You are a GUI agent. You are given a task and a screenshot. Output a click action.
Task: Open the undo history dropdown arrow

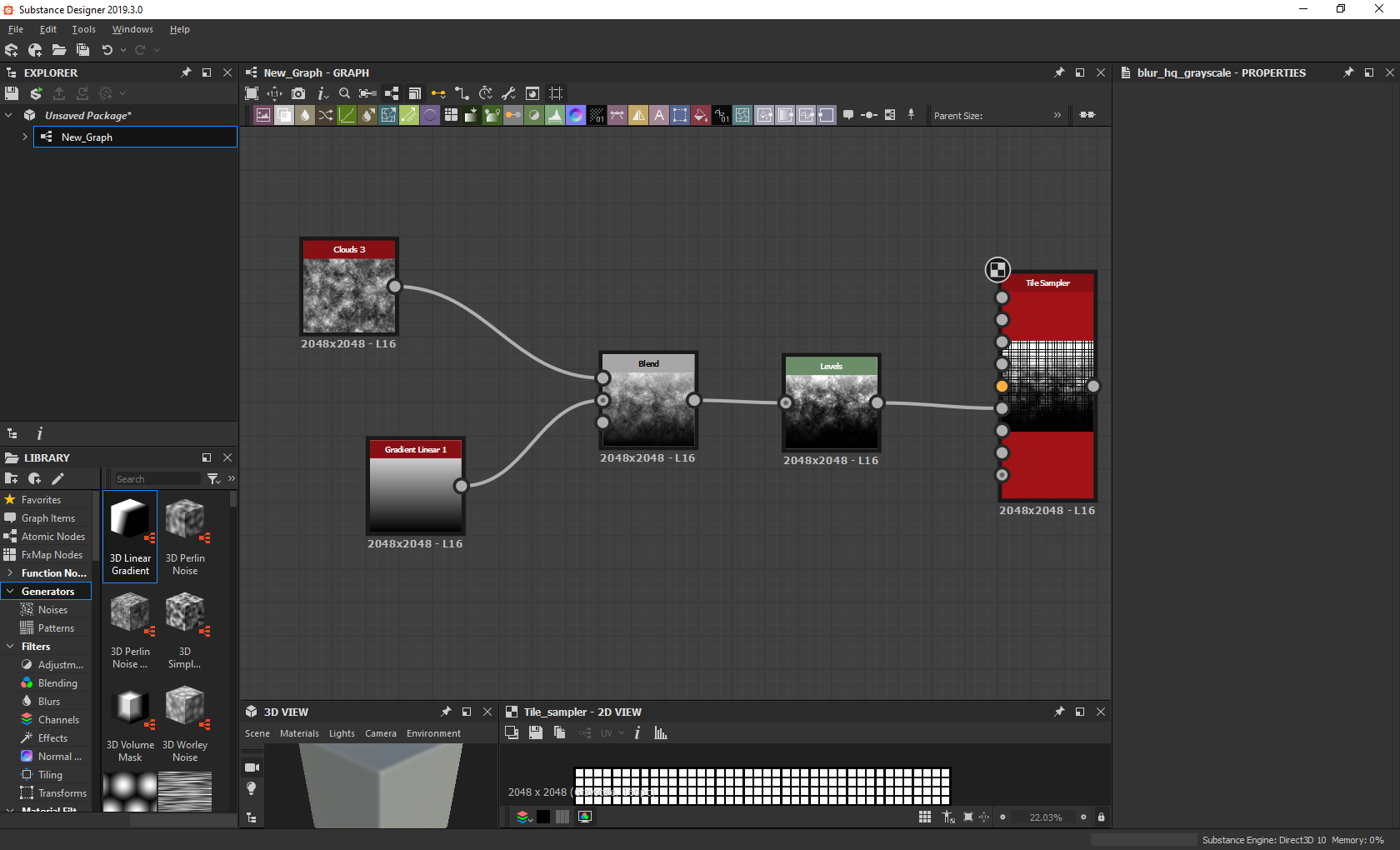pyautogui.click(x=123, y=50)
